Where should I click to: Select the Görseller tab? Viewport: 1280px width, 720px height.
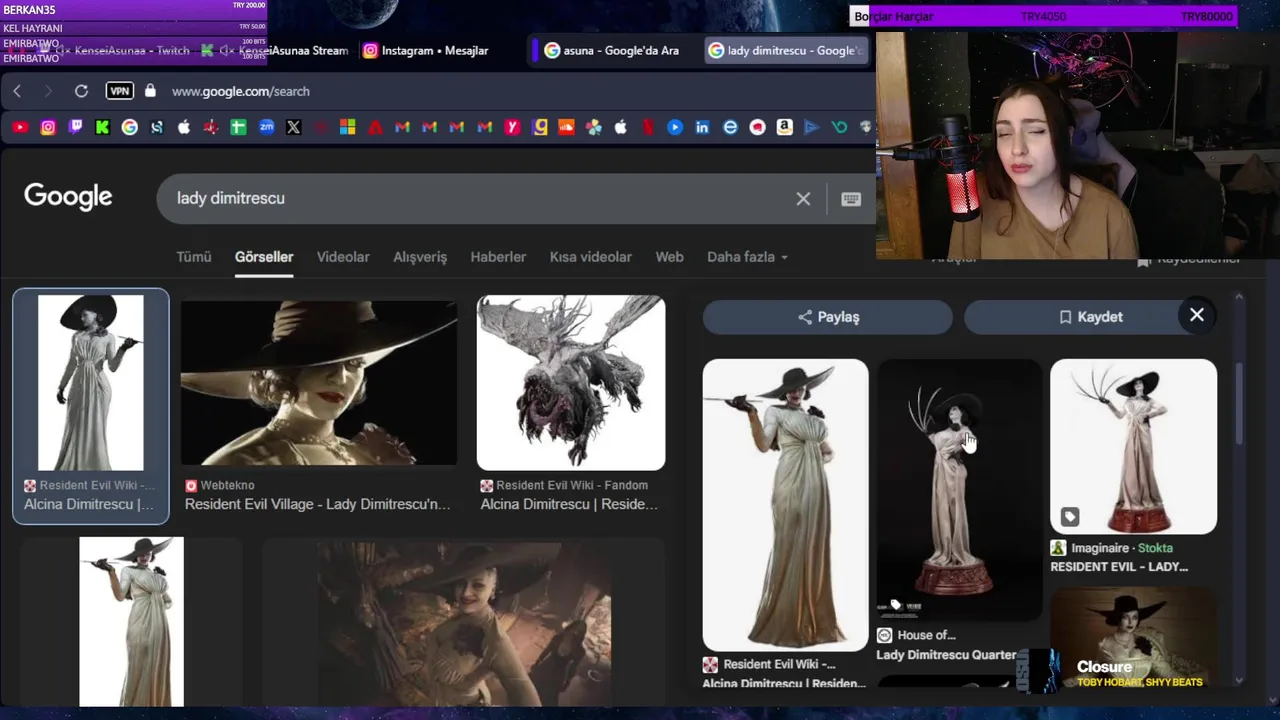(x=264, y=257)
